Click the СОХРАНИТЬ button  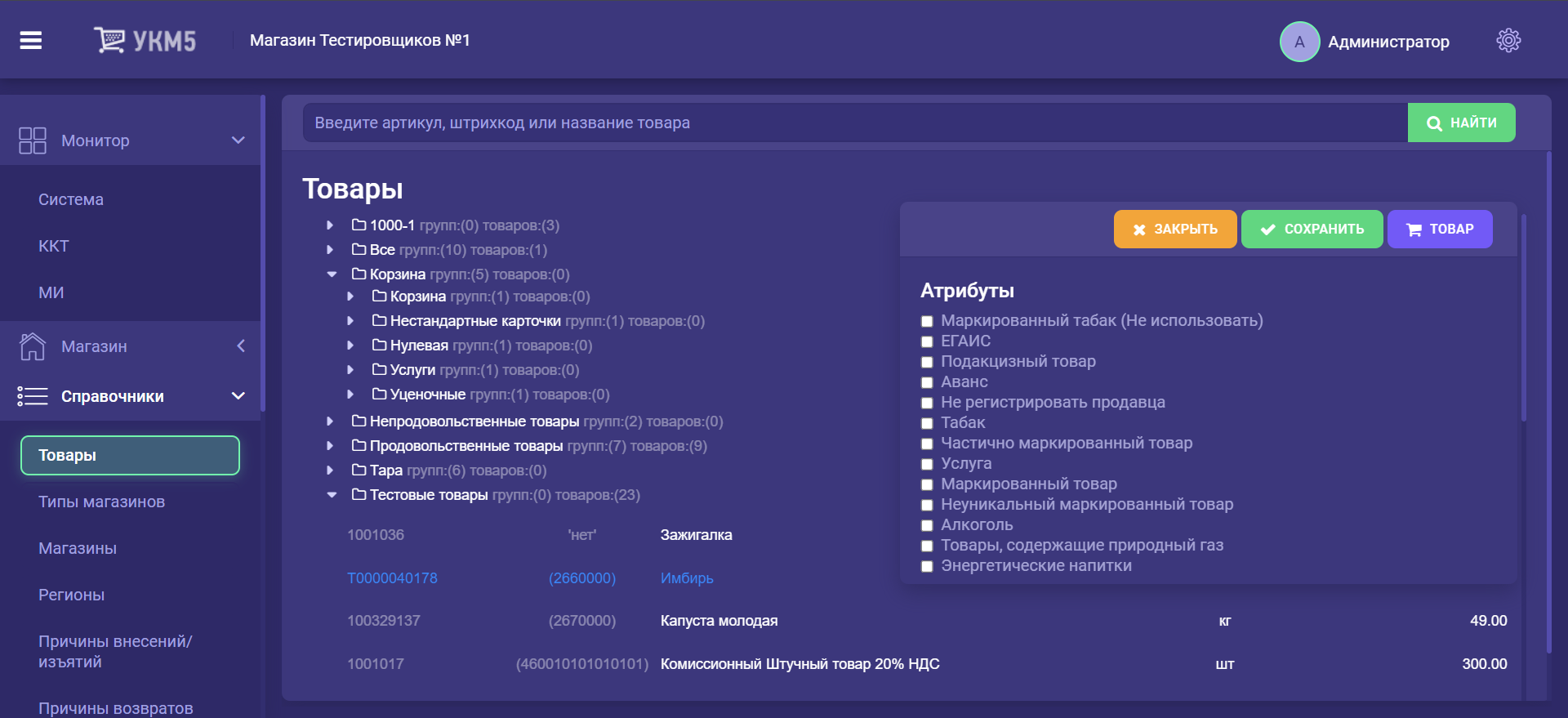click(1312, 229)
